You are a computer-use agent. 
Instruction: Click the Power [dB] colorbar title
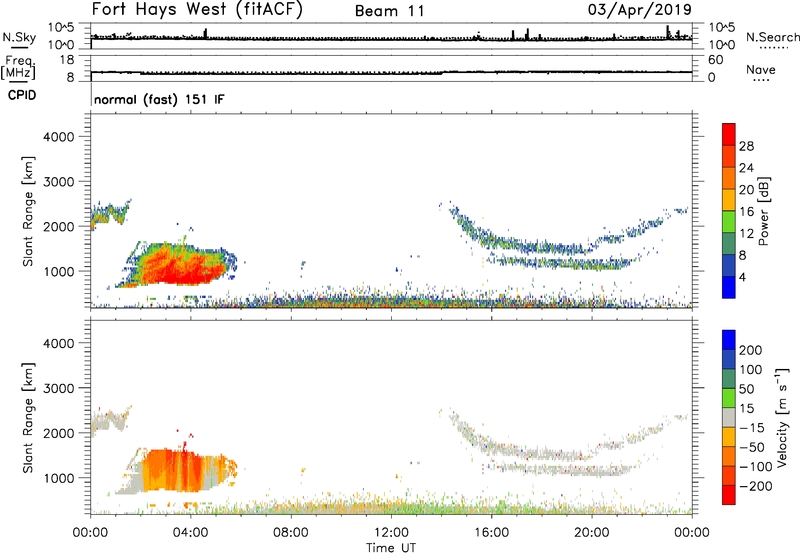click(x=764, y=211)
